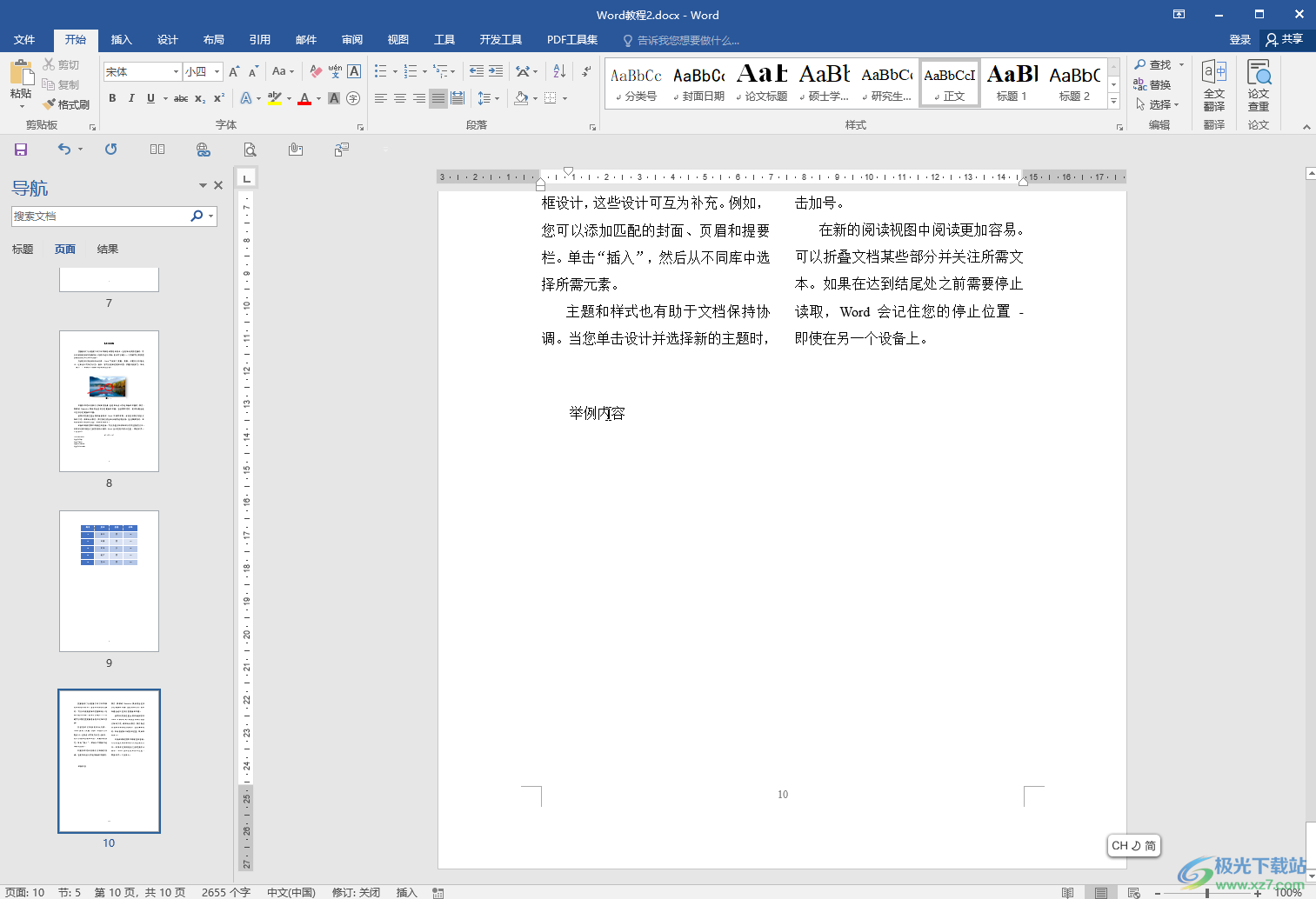Open the font dialog launcher
This screenshot has width=1316, height=899.
pos(360,127)
